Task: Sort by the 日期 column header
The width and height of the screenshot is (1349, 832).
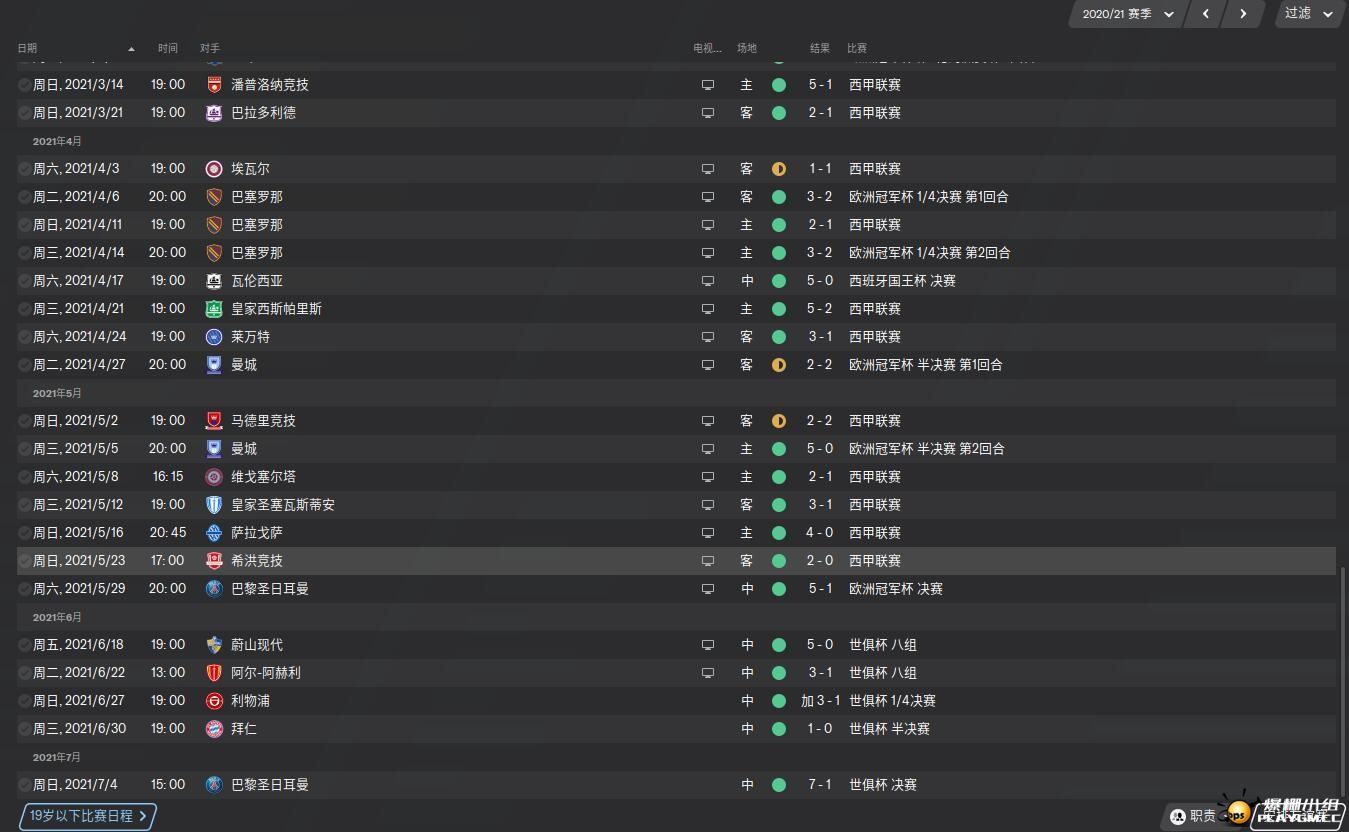Action: tap(27, 48)
